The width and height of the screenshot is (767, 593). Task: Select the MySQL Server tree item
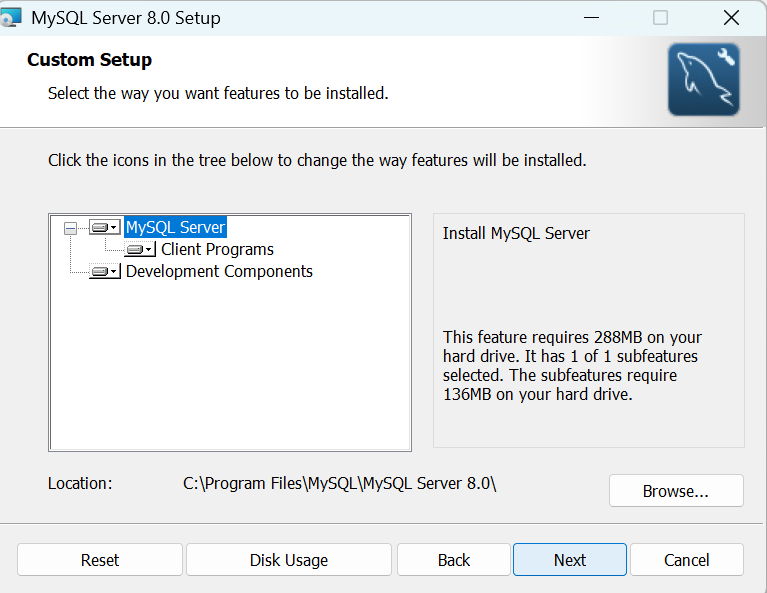pyautogui.click(x=175, y=228)
